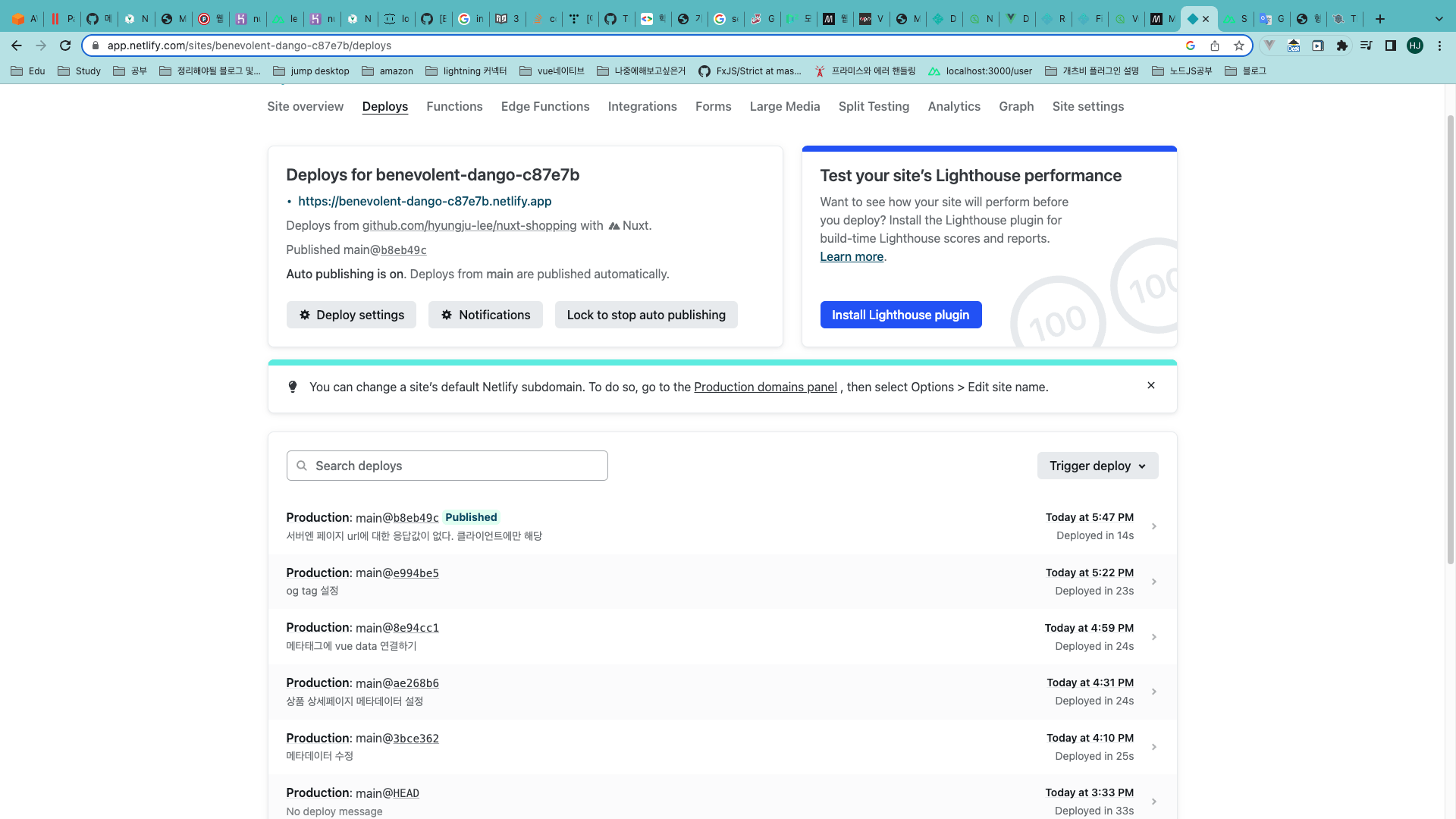Open the jump desktop bookmarks folder
The image size is (1456, 819).
tap(311, 71)
